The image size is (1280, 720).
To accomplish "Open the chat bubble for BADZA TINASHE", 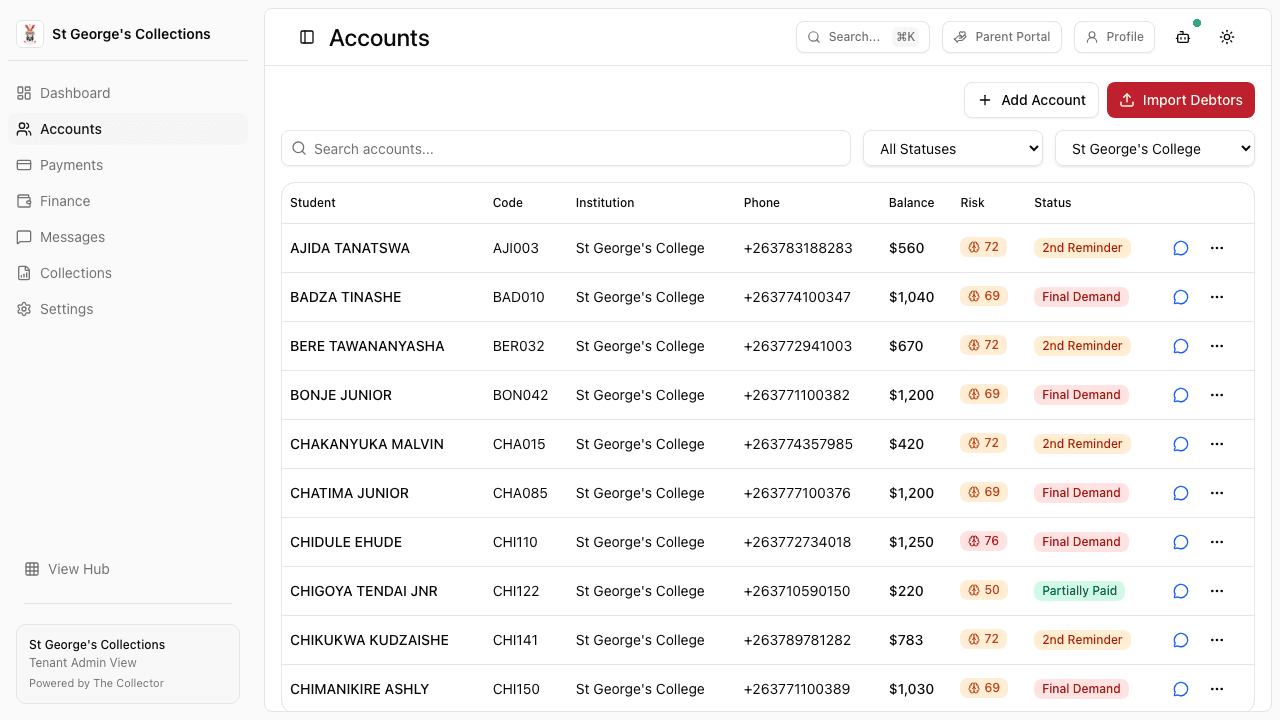I will pos(1180,296).
